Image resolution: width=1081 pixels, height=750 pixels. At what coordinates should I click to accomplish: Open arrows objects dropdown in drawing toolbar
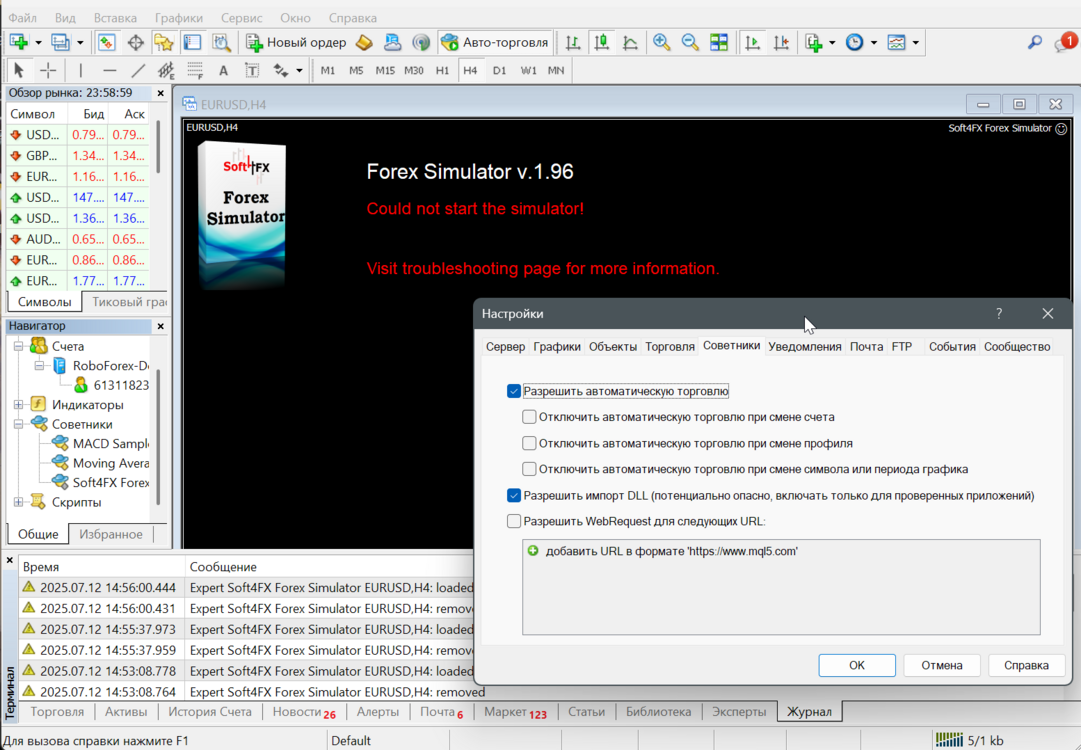click(x=299, y=70)
